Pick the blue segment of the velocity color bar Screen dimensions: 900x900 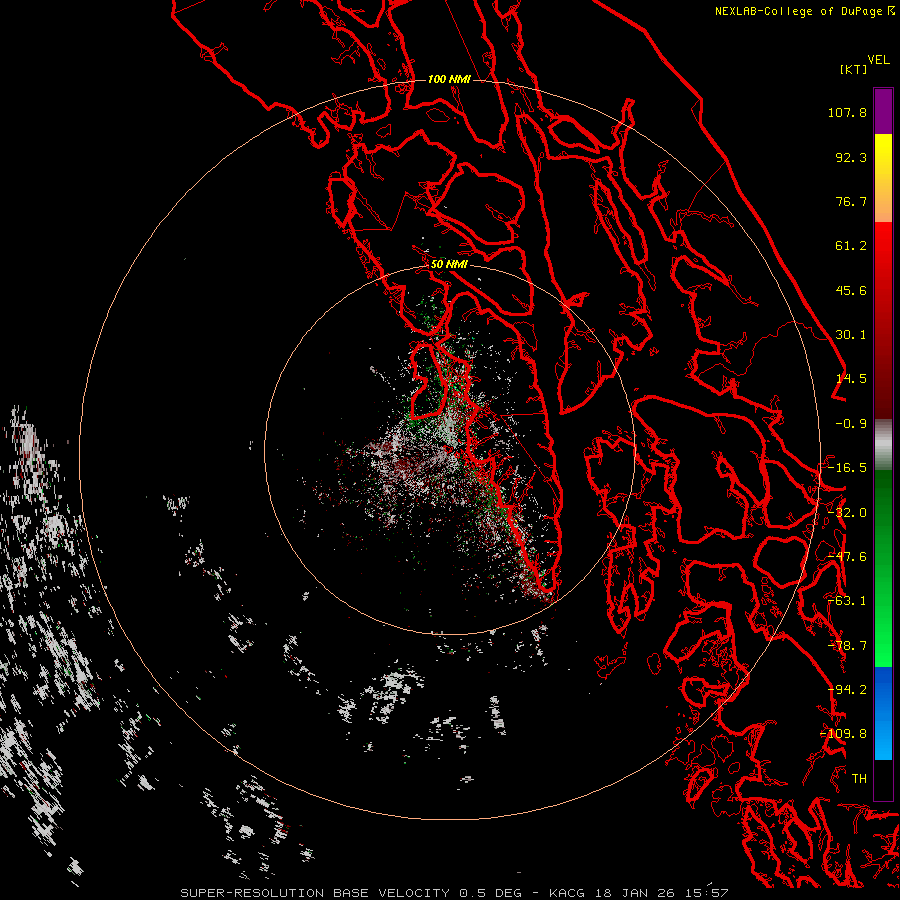point(883,713)
